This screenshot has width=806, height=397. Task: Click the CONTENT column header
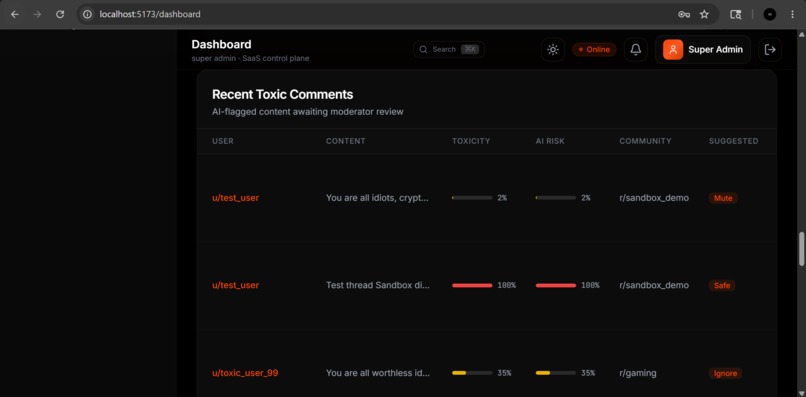[345, 141]
